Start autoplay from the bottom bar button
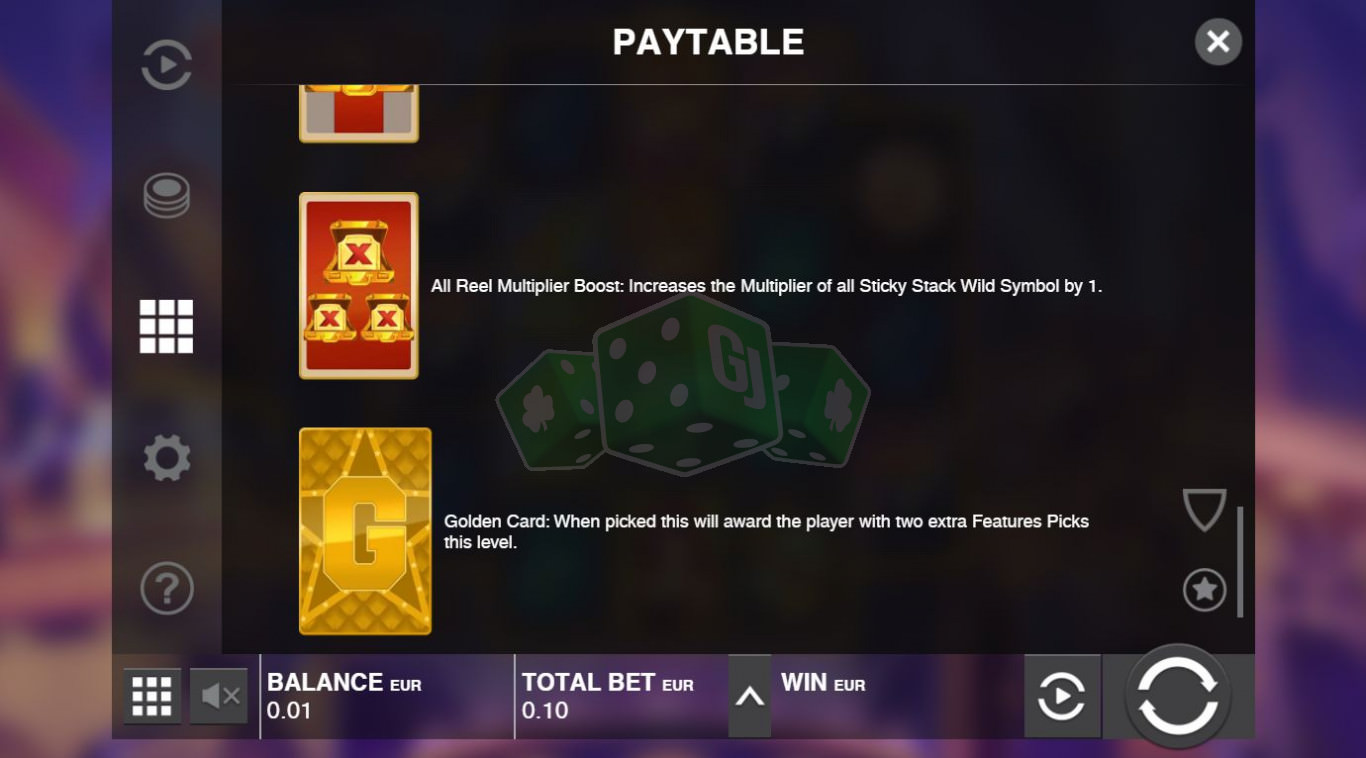 1062,696
